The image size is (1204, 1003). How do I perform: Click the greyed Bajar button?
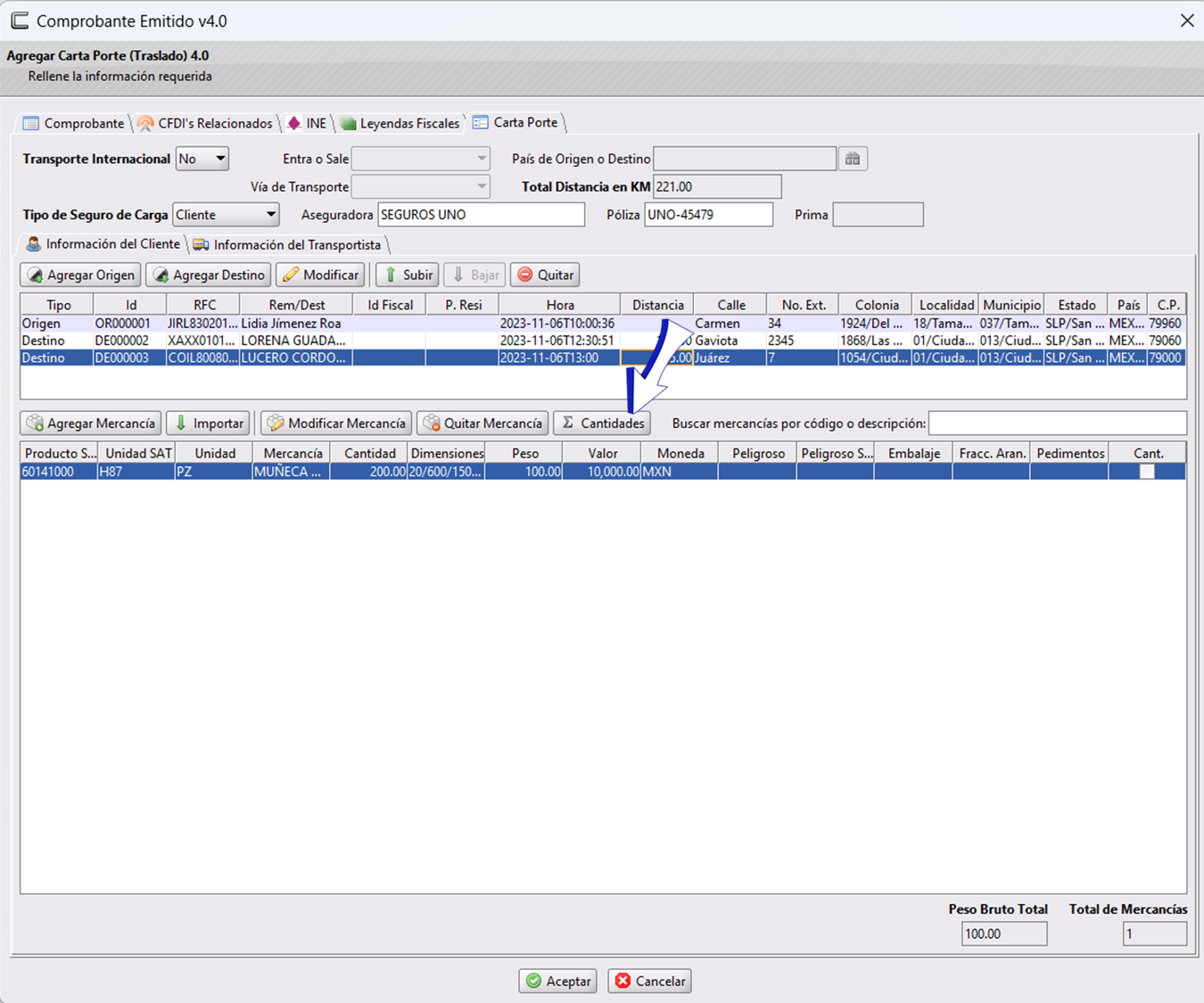point(474,275)
